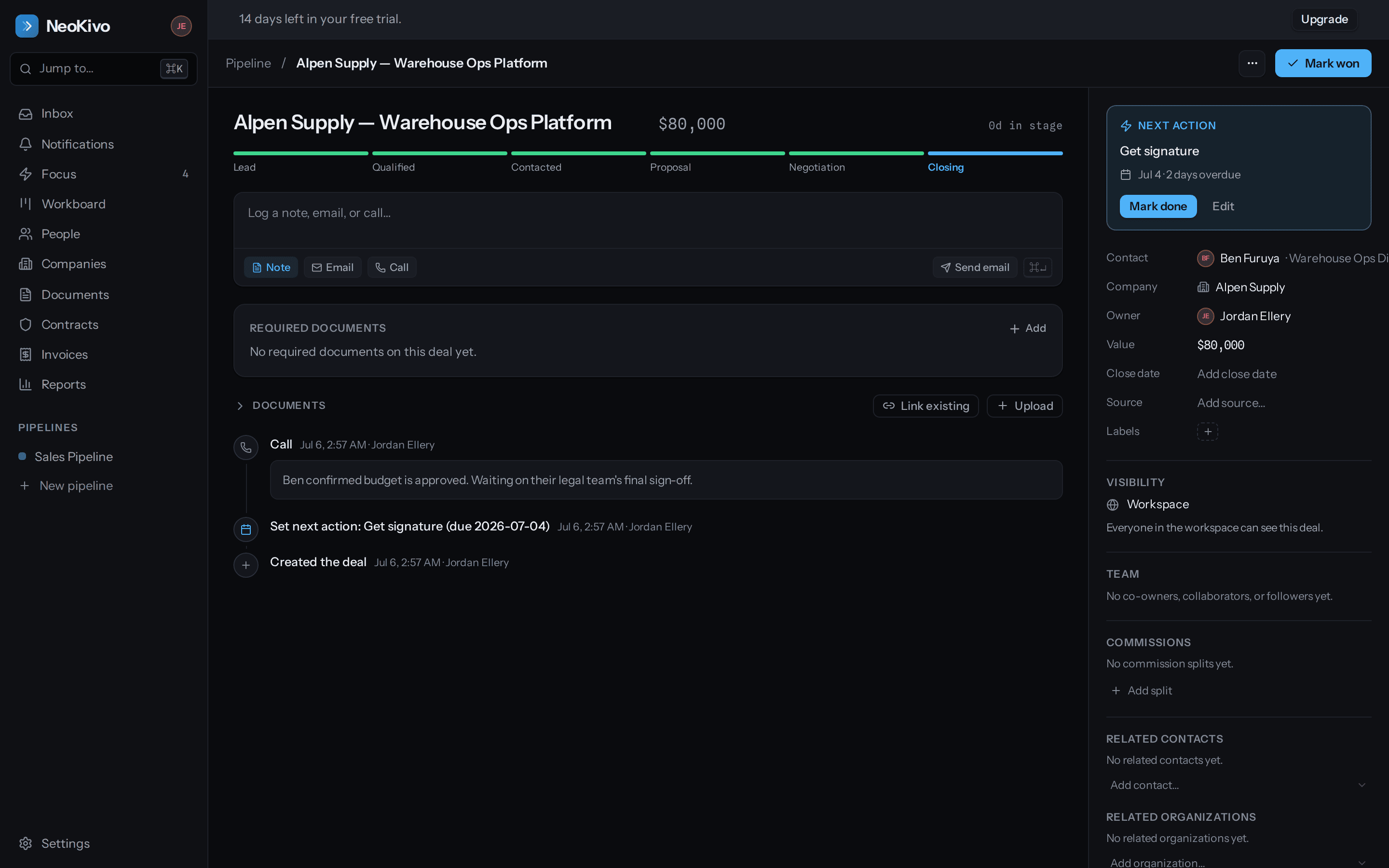1389x868 pixels.
Task: Click the Sales Pipeline color dot
Action: tap(22, 456)
